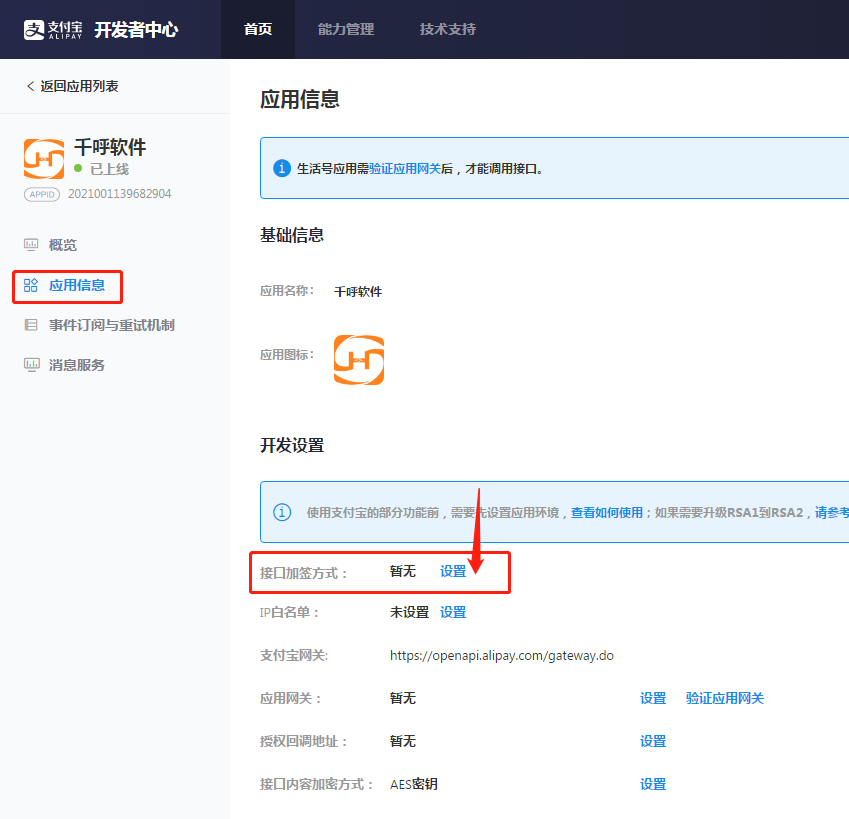Viewport: 849px width, 819px height.
Task: Select the APPID number 2021001139682904
Action: [120, 194]
